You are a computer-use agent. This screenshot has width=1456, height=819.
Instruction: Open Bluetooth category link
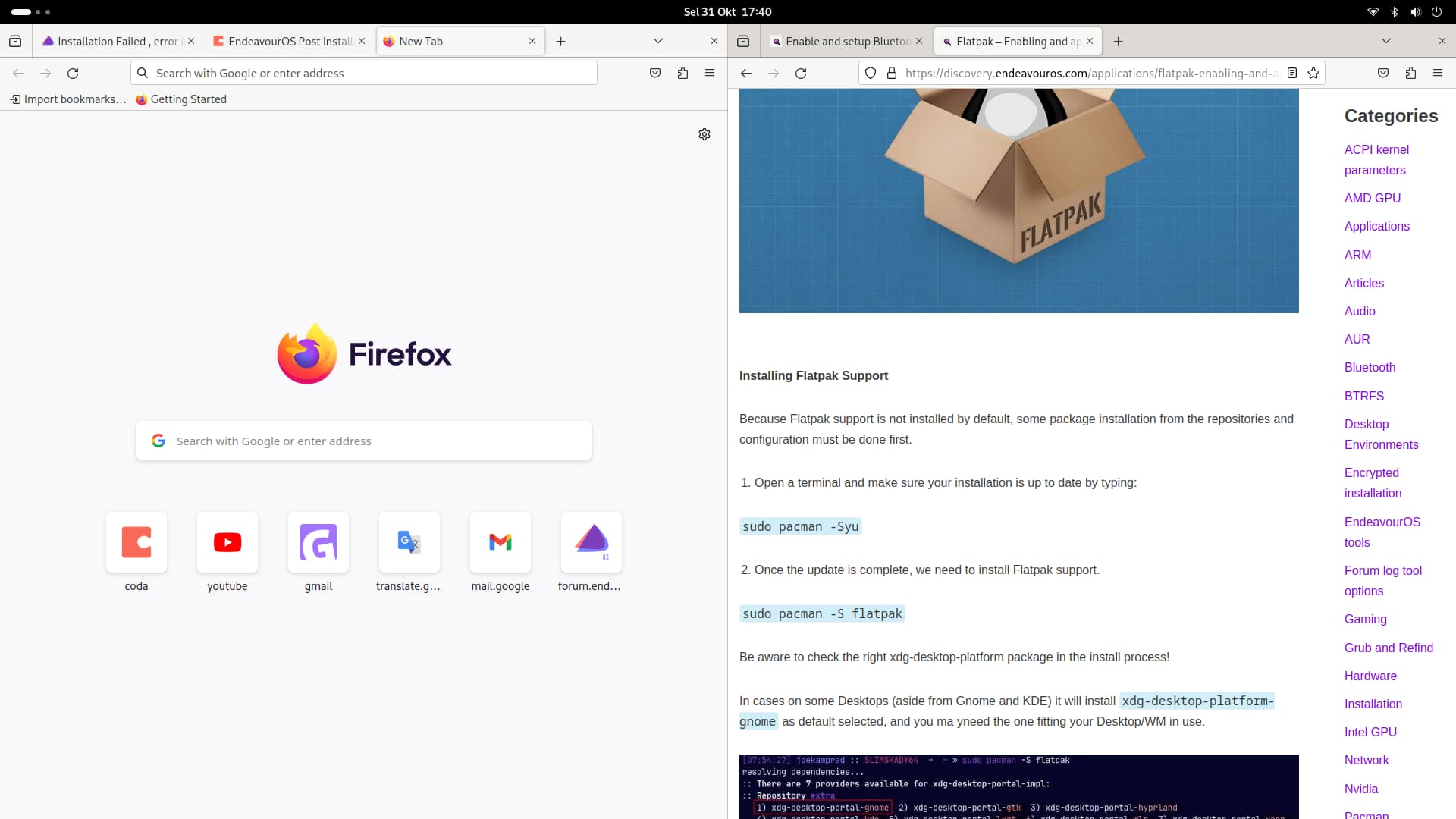[x=1370, y=367]
